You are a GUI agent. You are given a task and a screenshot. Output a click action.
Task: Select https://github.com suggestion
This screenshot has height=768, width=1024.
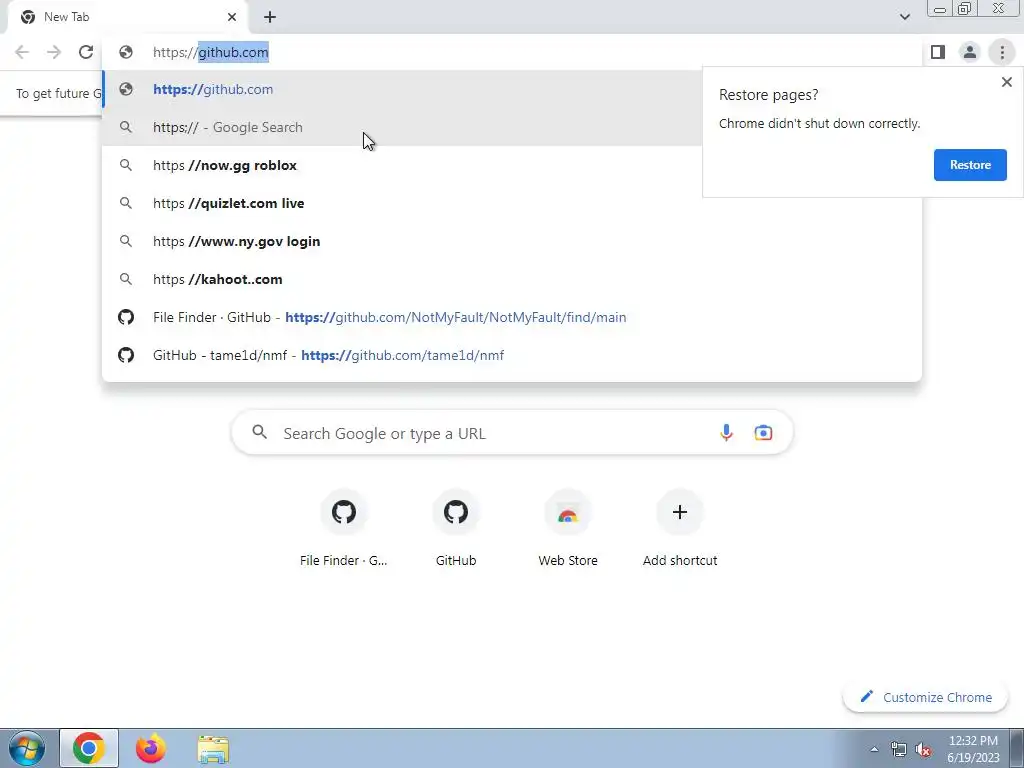pyautogui.click(x=402, y=89)
